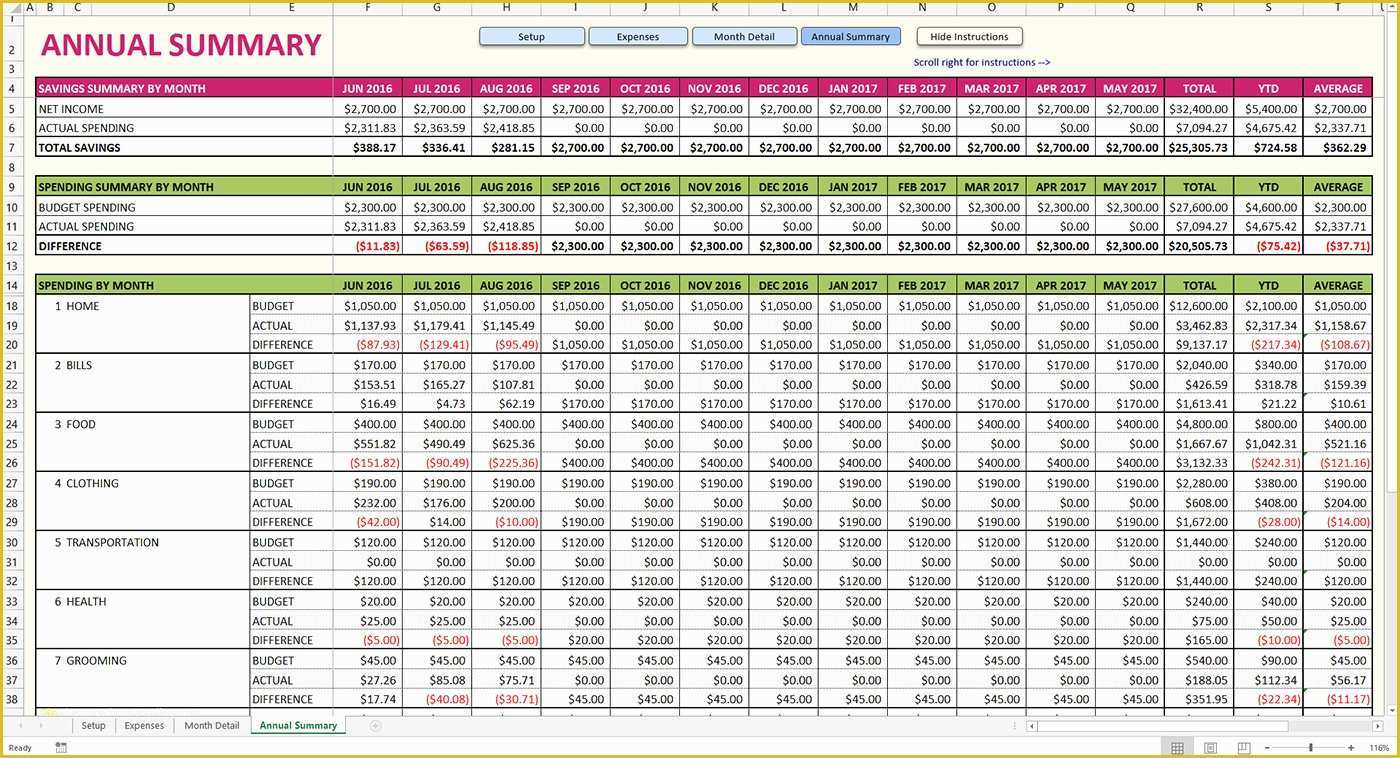
Task: Click the '7 GROOMING' category label
Action: (x=90, y=660)
